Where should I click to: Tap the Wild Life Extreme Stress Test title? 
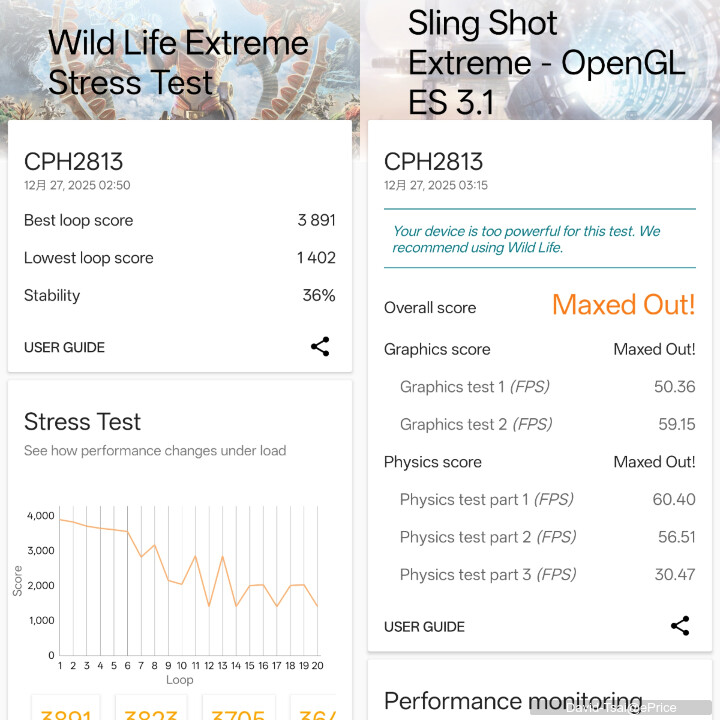[178, 62]
